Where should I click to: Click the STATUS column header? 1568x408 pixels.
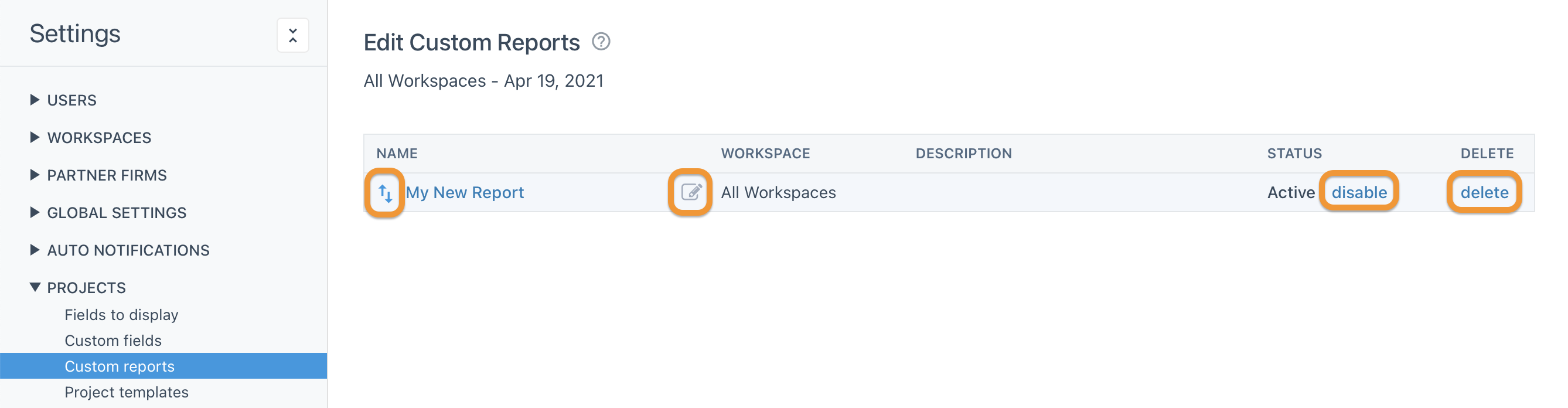coord(1293,154)
